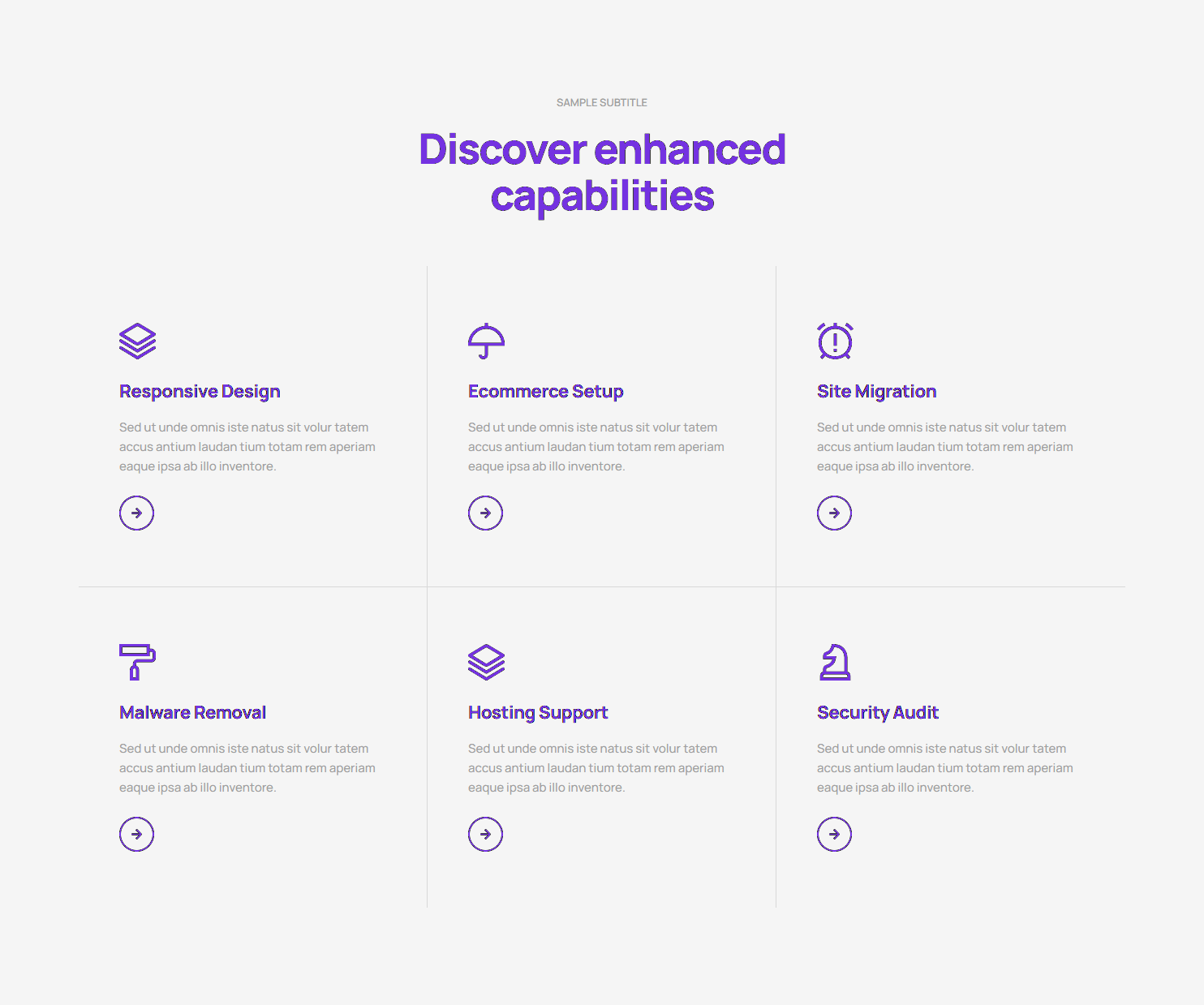Open the Ecommerce Setup heading link
Image resolution: width=1204 pixels, height=1005 pixels.
coord(545,392)
